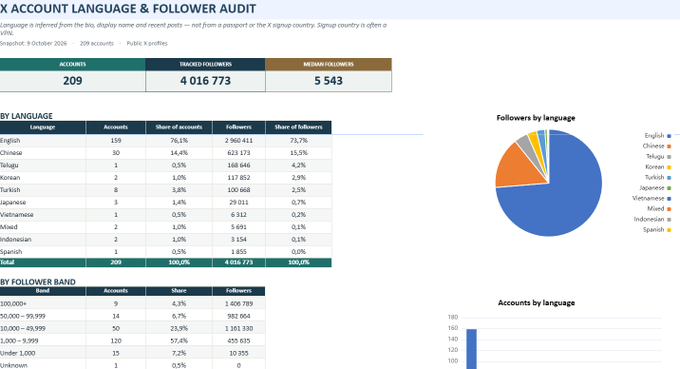
Task: Click the band share cell 23,9%
Action: coord(179,329)
